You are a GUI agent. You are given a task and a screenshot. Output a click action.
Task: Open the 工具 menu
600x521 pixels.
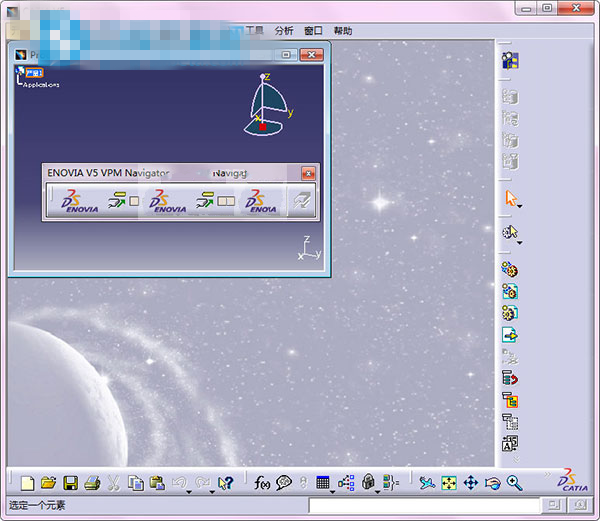click(254, 31)
